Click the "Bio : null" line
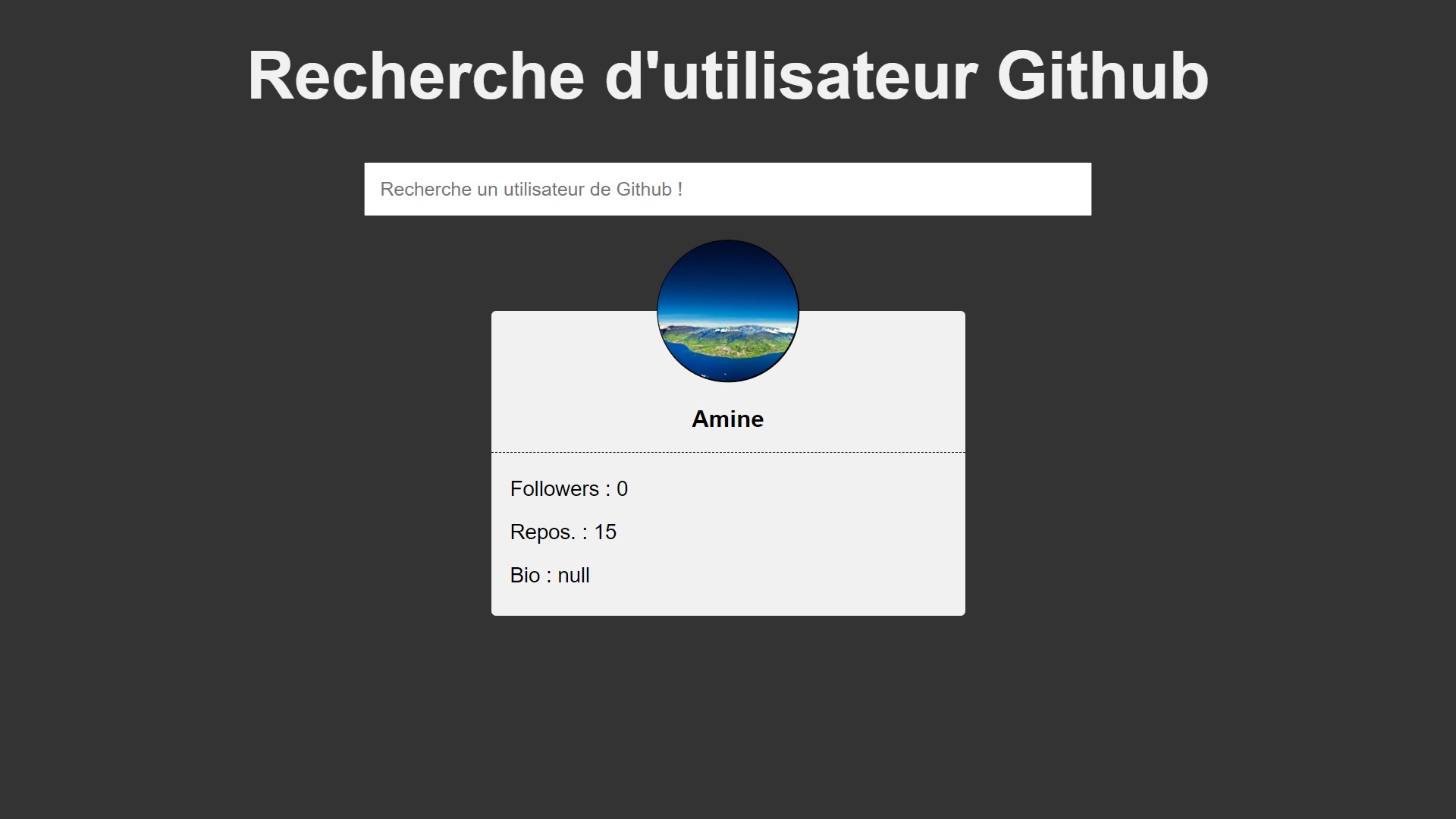The height and width of the screenshot is (819, 1456). pyautogui.click(x=549, y=576)
